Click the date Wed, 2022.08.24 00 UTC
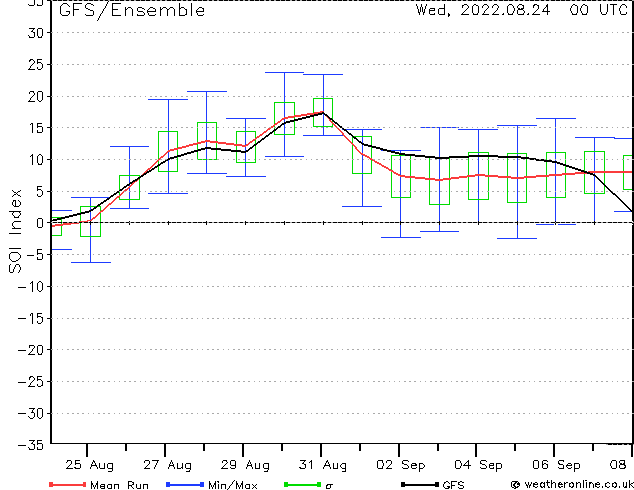The height and width of the screenshot is (490, 634). point(522,10)
